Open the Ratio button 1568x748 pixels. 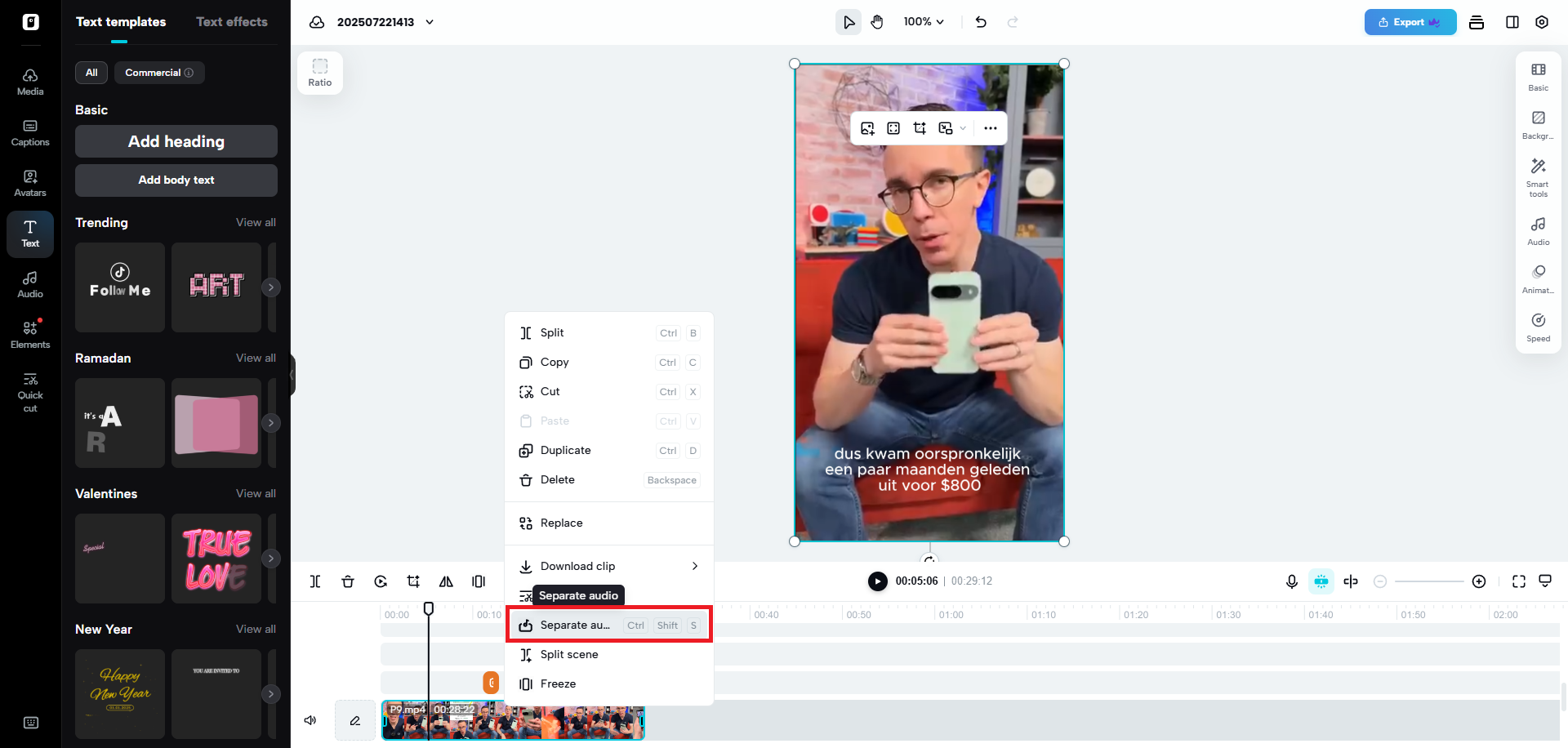tap(320, 73)
